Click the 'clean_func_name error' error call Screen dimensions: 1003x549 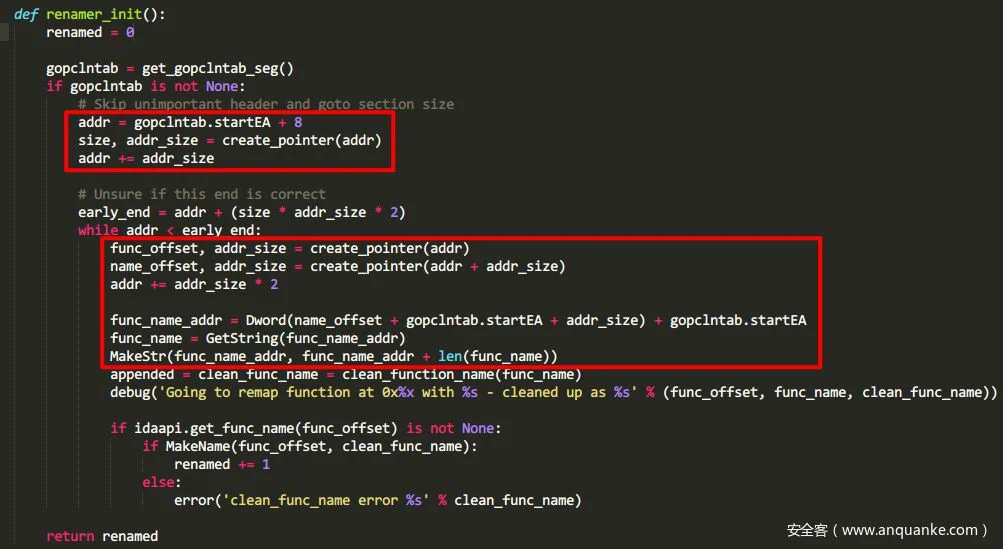coord(377,500)
